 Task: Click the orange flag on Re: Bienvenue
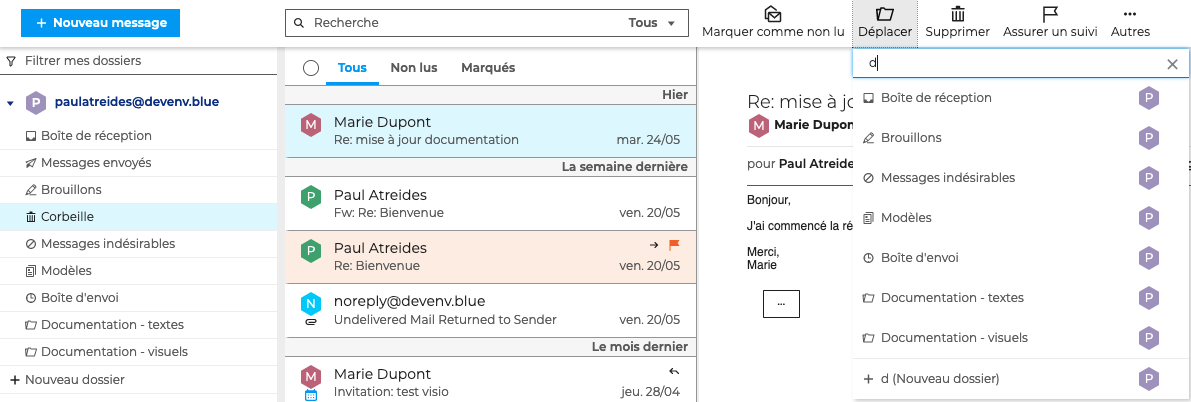[x=674, y=245]
